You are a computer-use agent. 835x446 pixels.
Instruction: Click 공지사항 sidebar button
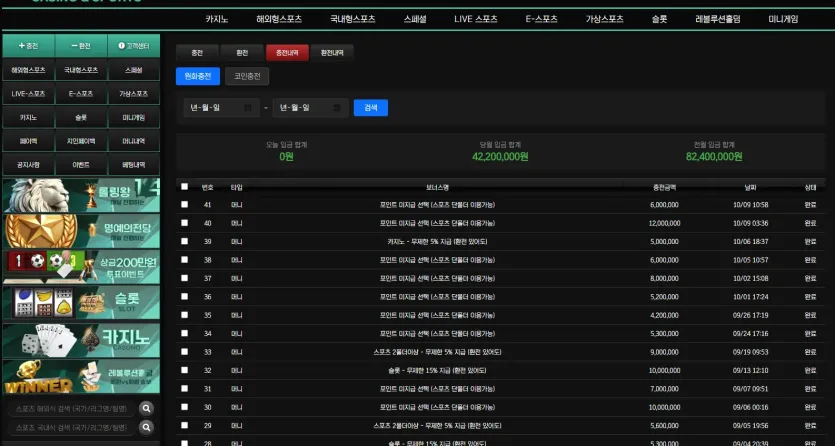pos(28,165)
